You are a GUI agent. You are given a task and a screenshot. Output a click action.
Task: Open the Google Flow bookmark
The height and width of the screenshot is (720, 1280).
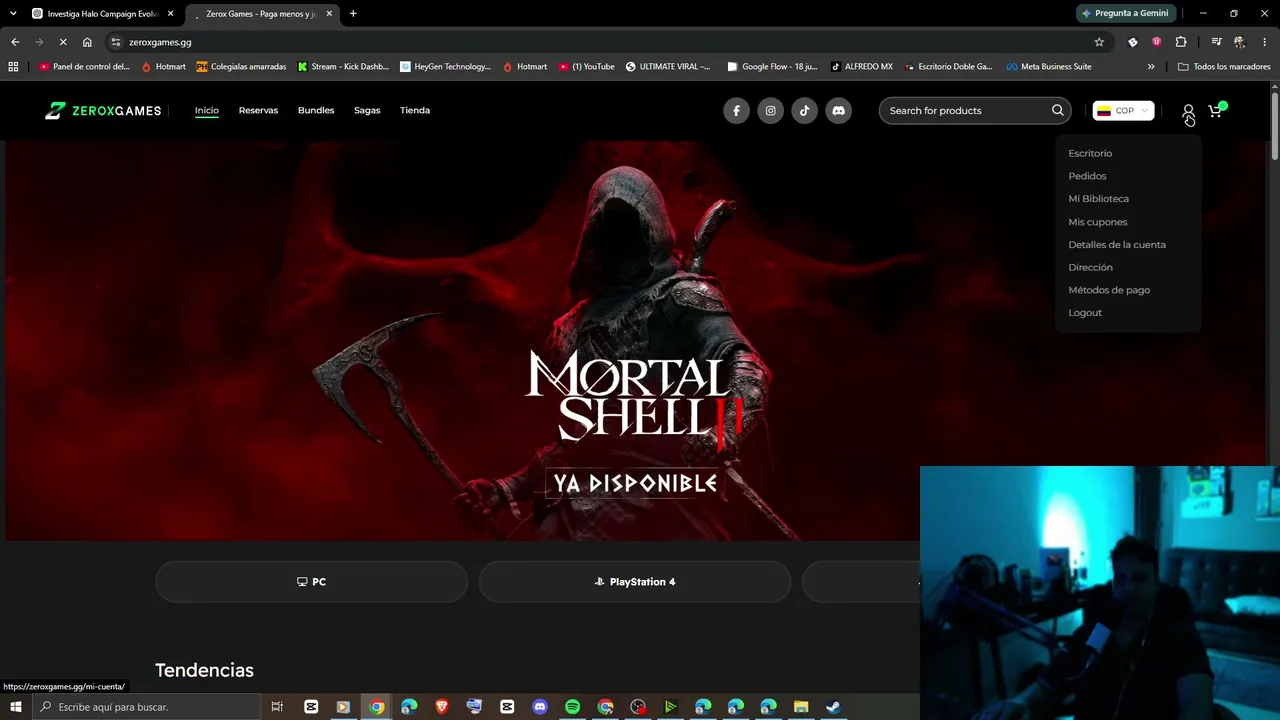tap(772, 67)
